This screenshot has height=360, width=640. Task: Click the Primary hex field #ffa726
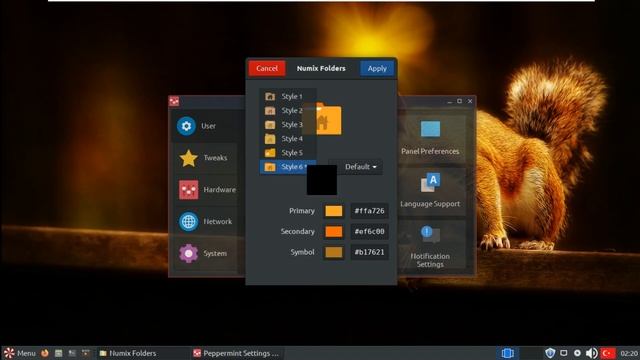(x=369, y=211)
